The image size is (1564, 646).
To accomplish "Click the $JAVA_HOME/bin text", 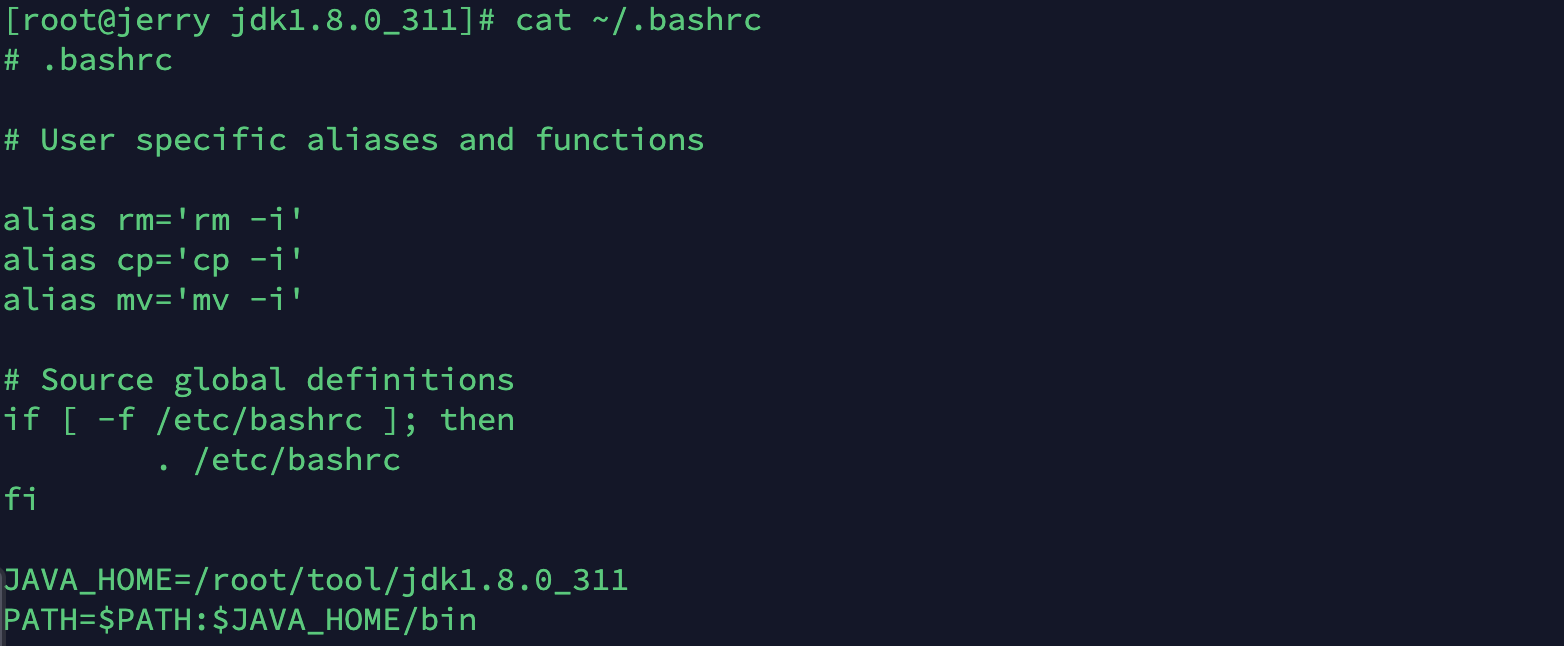I will 344,620.
